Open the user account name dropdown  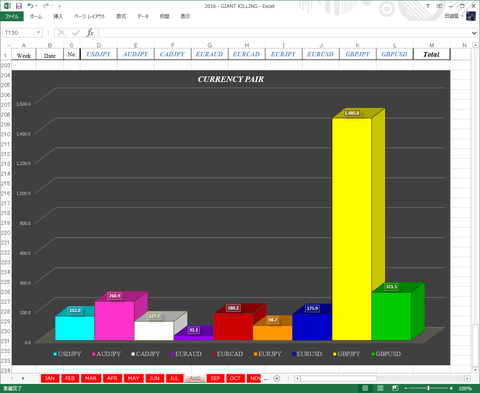click(x=454, y=16)
